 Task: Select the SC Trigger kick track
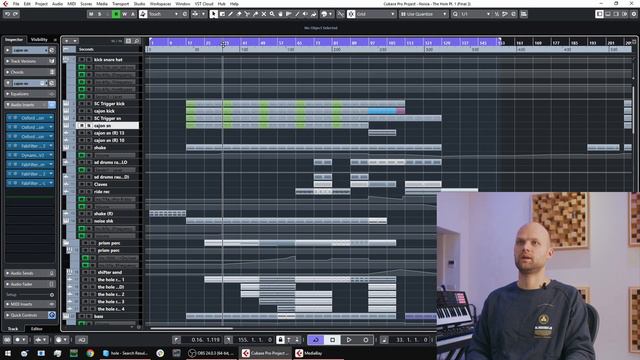tap(109, 104)
